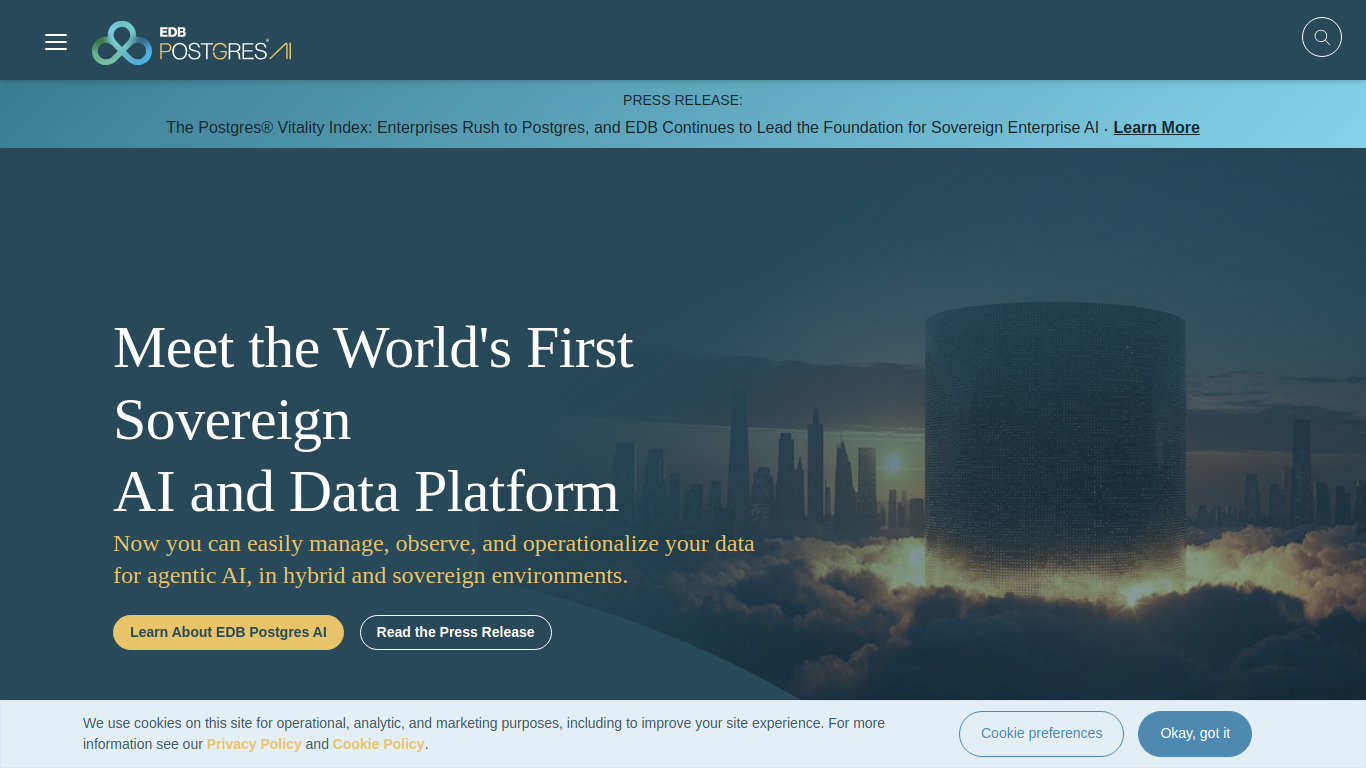Screen dimensions: 1366x768
Task: Click the 'PRESS RELEASE:' banner label
Action: (x=683, y=100)
